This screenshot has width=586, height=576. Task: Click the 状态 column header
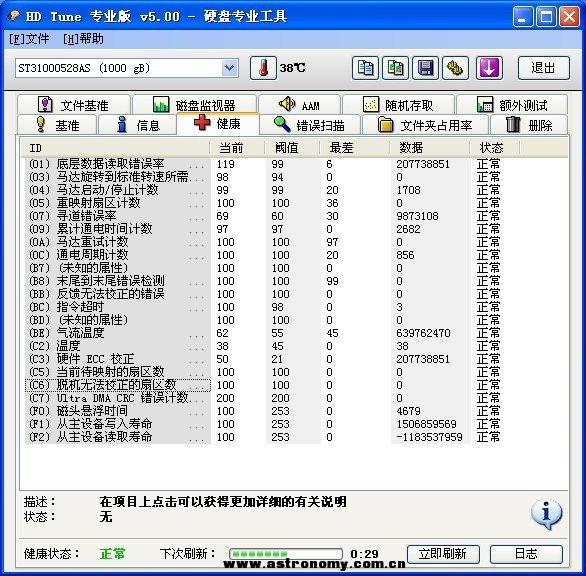click(x=495, y=148)
